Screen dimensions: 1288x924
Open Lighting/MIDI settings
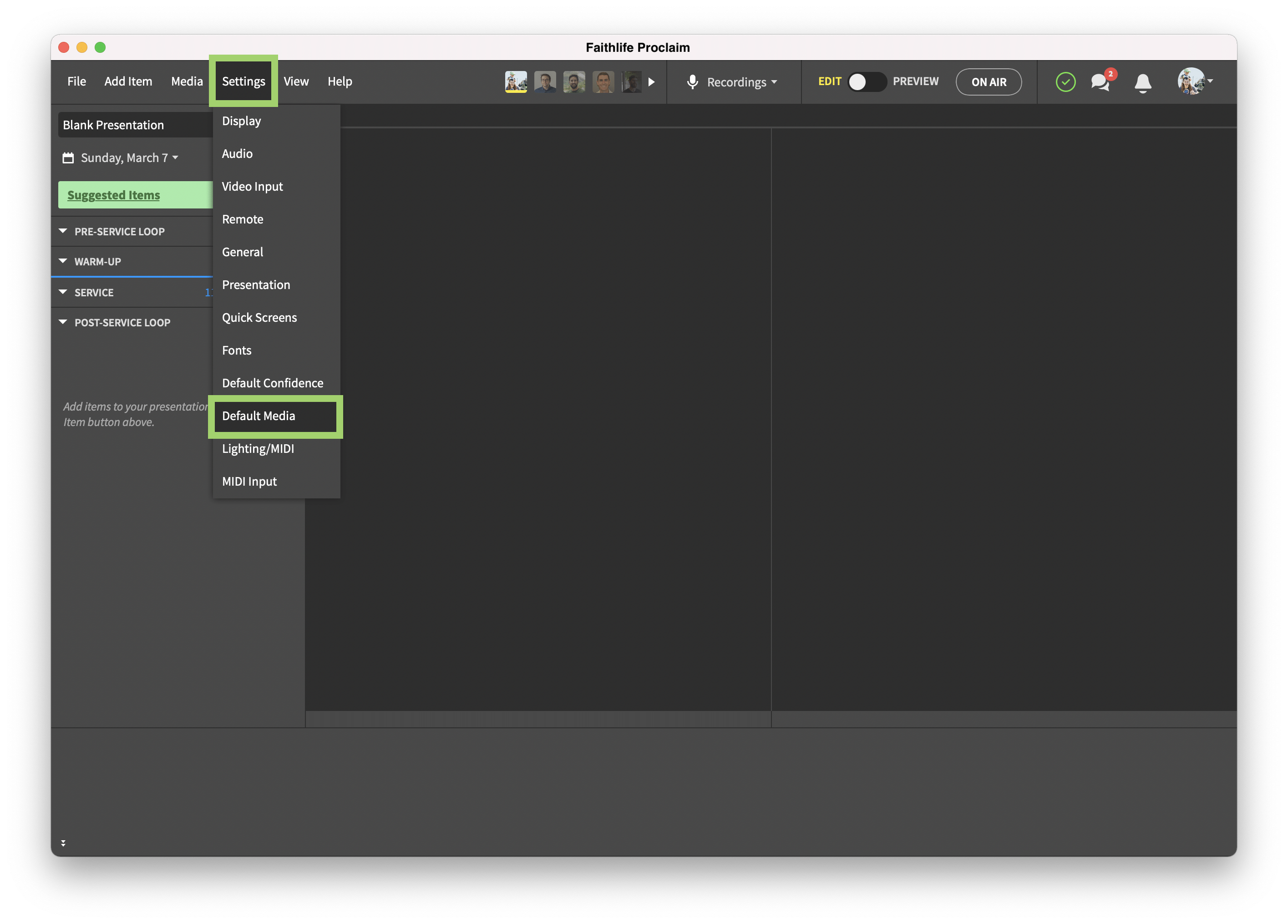tap(277, 449)
